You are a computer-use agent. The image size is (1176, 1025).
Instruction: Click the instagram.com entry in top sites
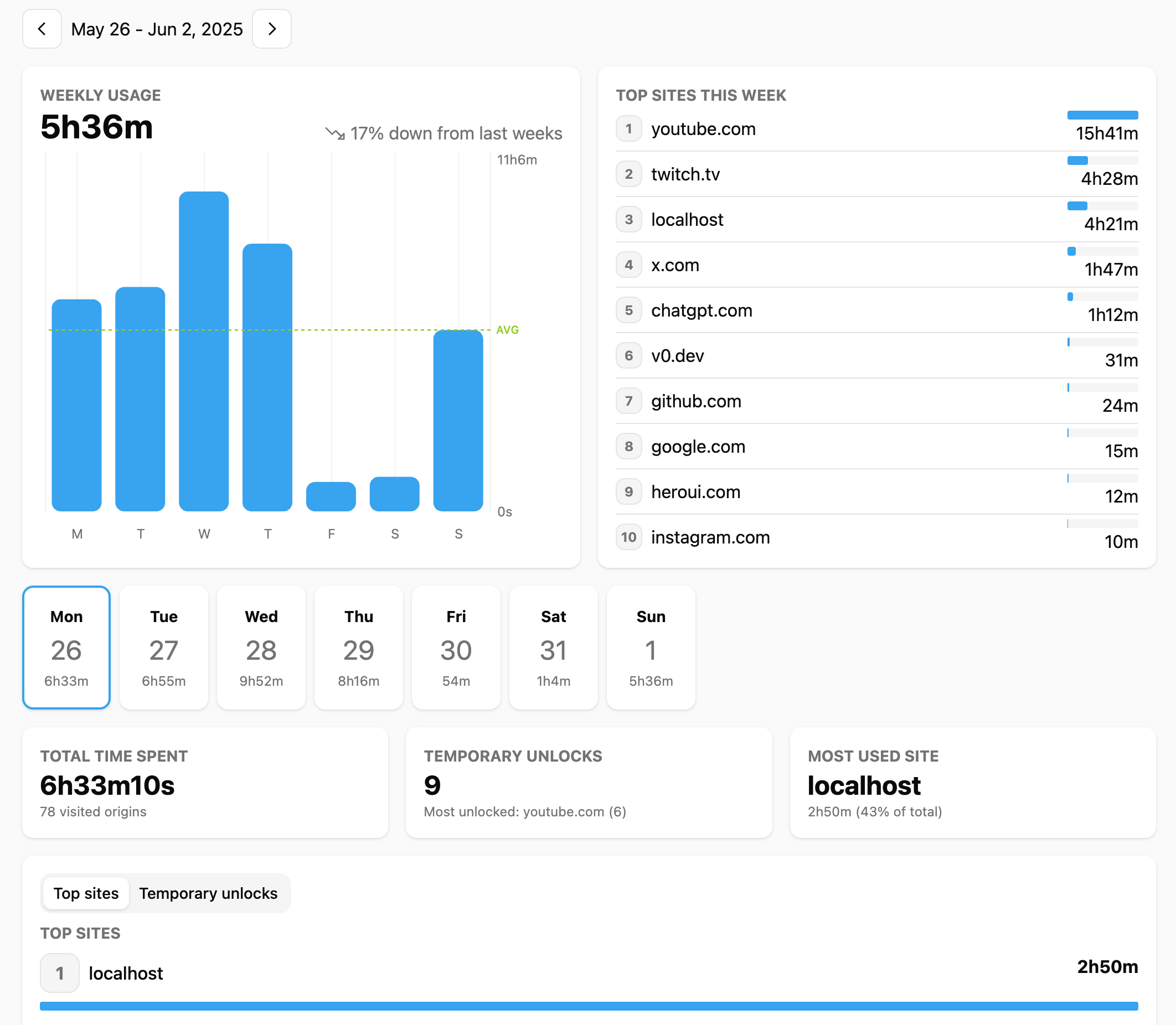[876, 537]
